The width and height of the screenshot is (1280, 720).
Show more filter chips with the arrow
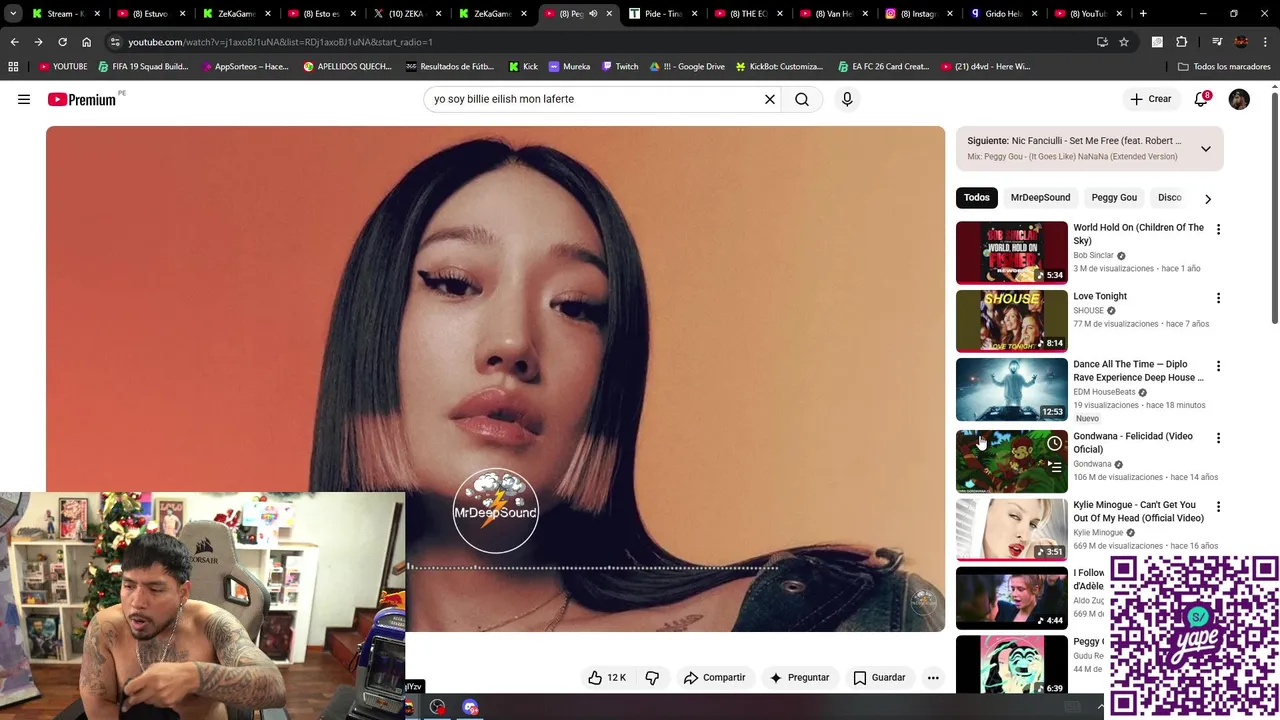(1208, 198)
